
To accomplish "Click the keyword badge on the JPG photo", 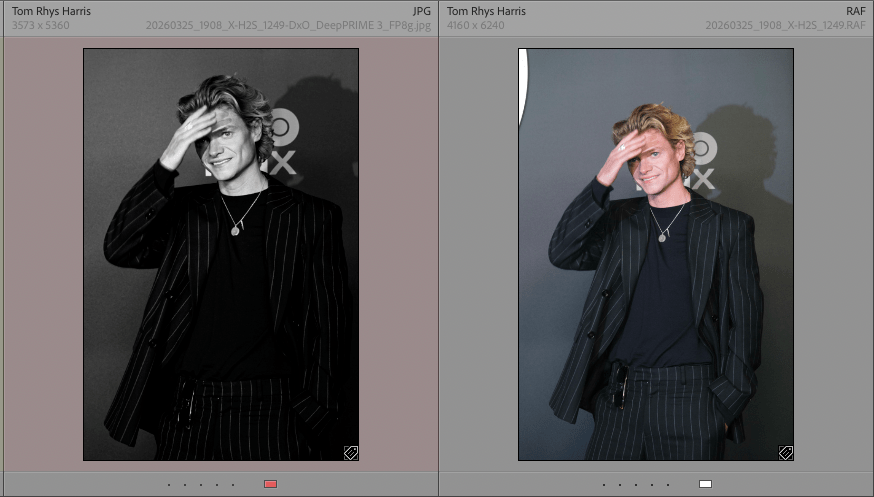I will (x=351, y=452).
